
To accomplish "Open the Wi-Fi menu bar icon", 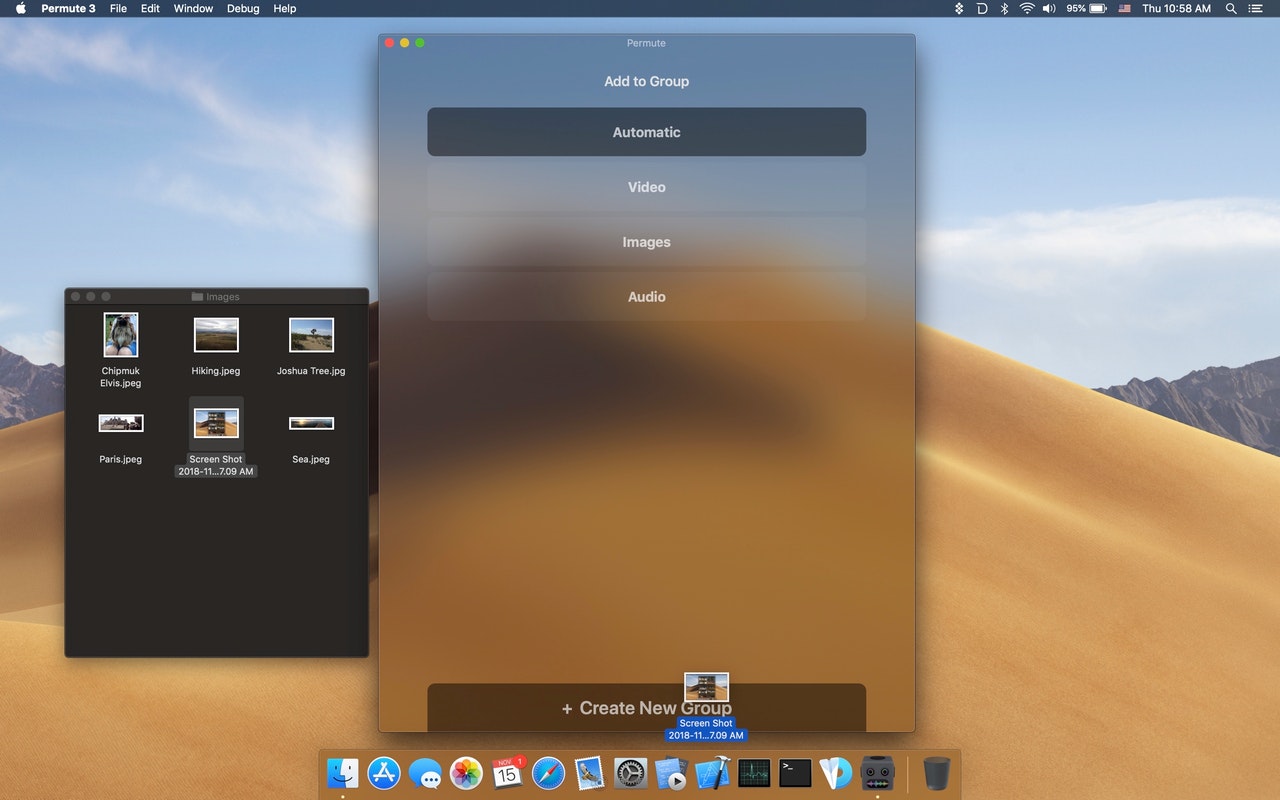I will (1027, 8).
